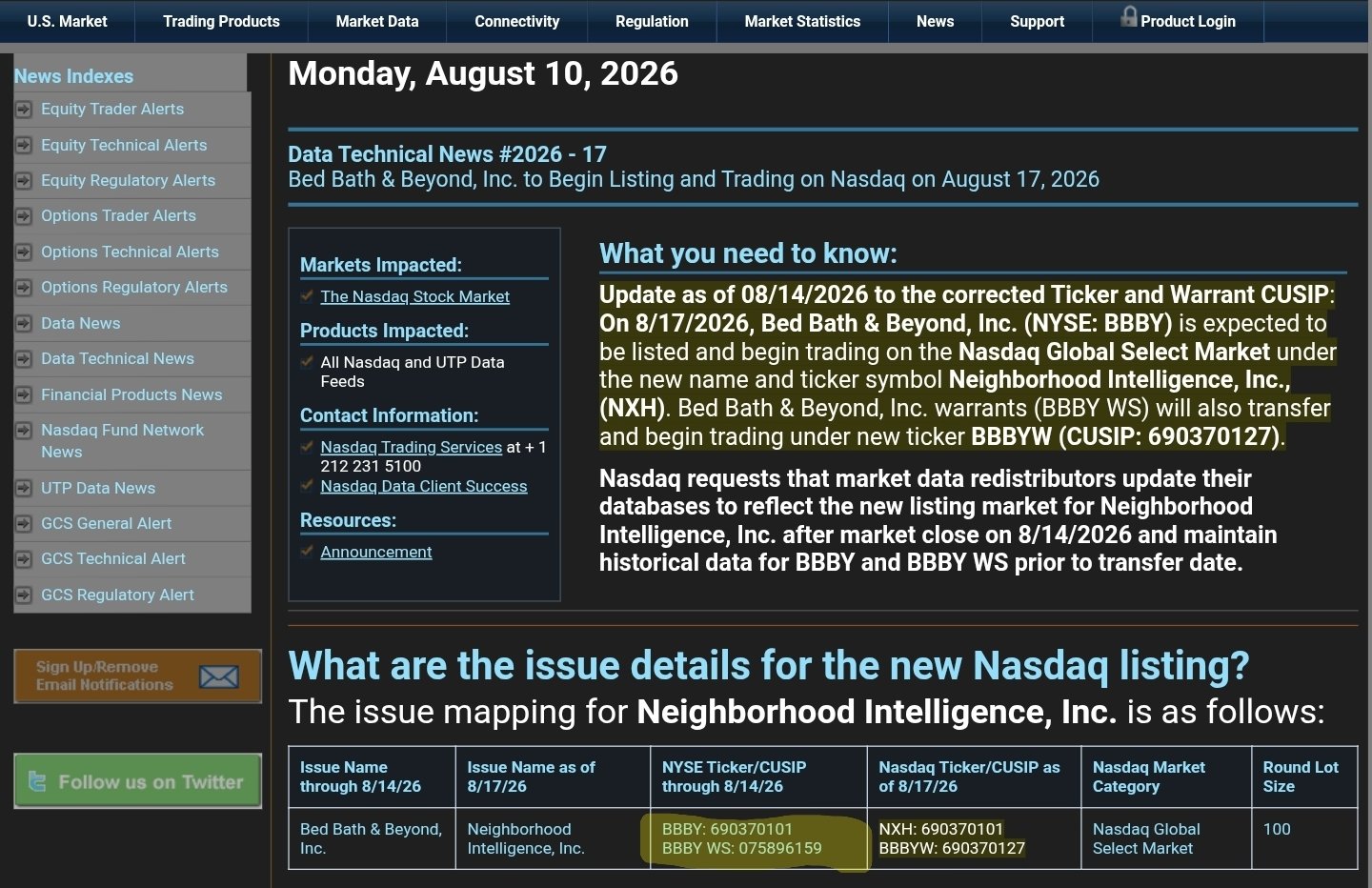The image size is (1372, 888).
Task: Click 'All Nasdaq and UTP Data Feeds' item
Action: [413, 372]
